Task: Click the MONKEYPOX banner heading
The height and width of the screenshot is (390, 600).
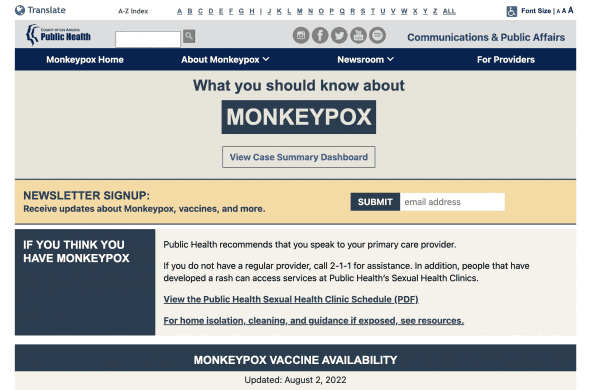Action: [x=298, y=117]
